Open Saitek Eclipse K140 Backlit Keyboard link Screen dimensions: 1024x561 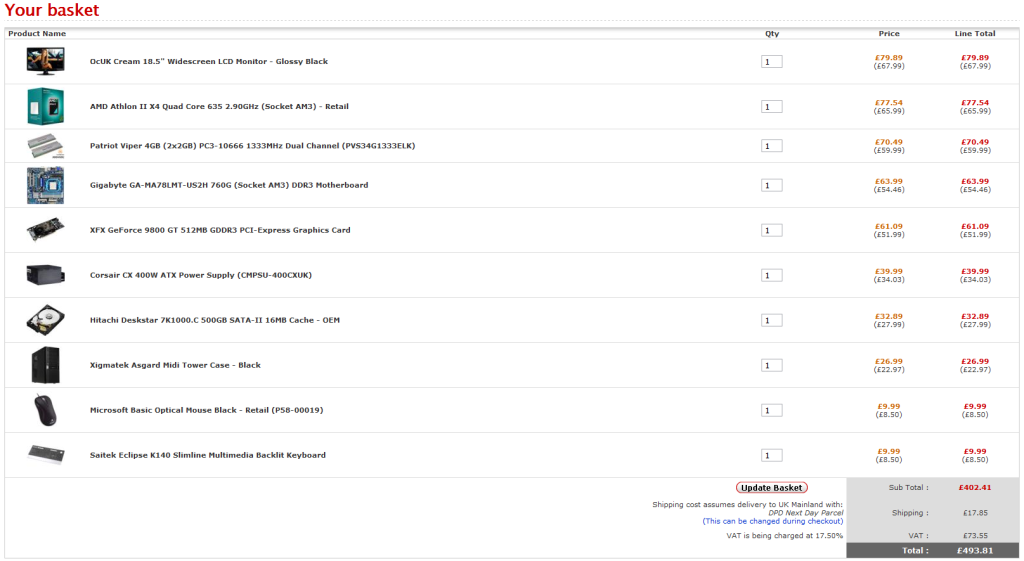tap(208, 455)
